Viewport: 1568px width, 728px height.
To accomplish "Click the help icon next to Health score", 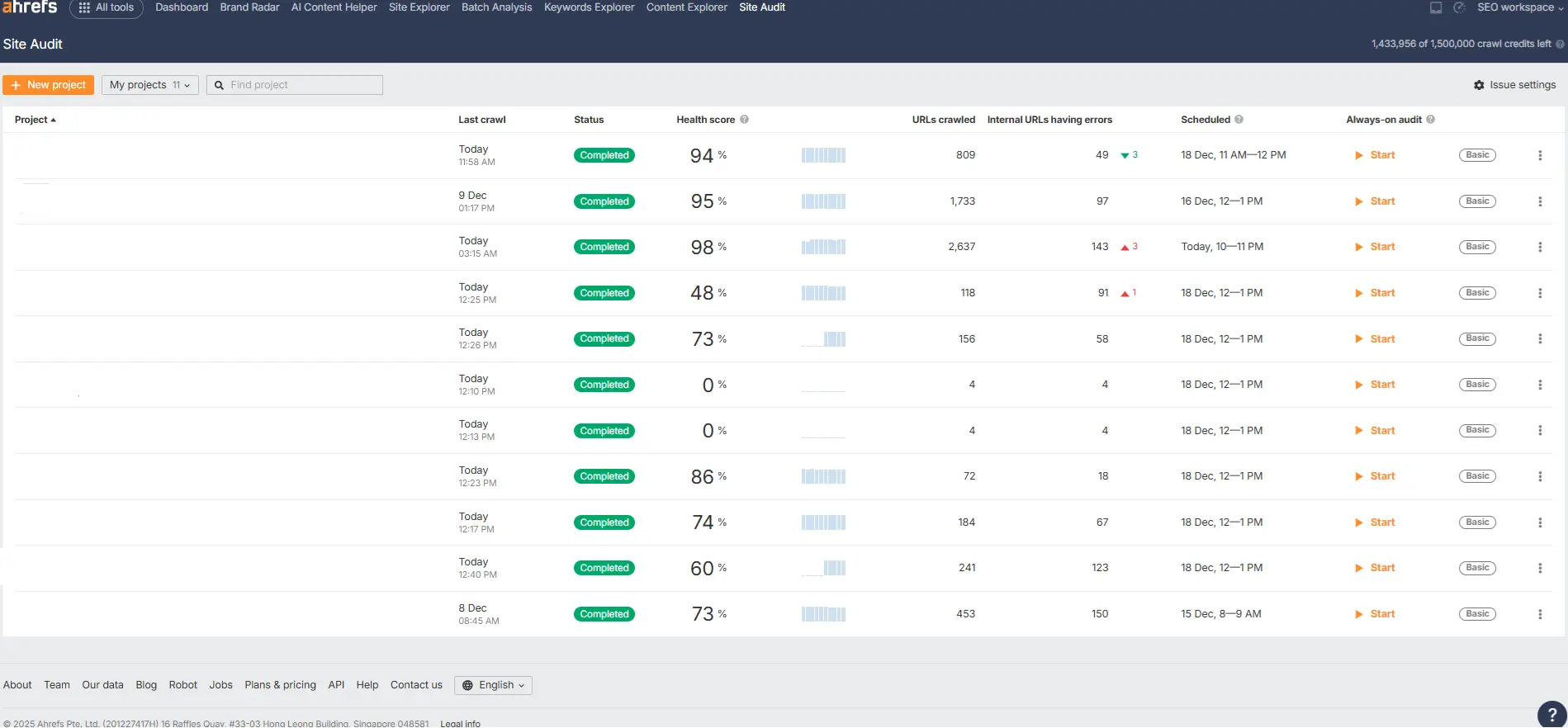I will click(x=744, y=120).
